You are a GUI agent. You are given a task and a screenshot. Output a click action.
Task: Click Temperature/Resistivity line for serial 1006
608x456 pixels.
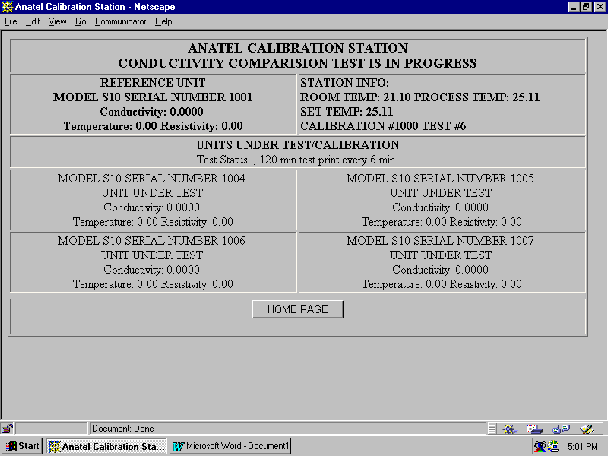pos(153,284)
